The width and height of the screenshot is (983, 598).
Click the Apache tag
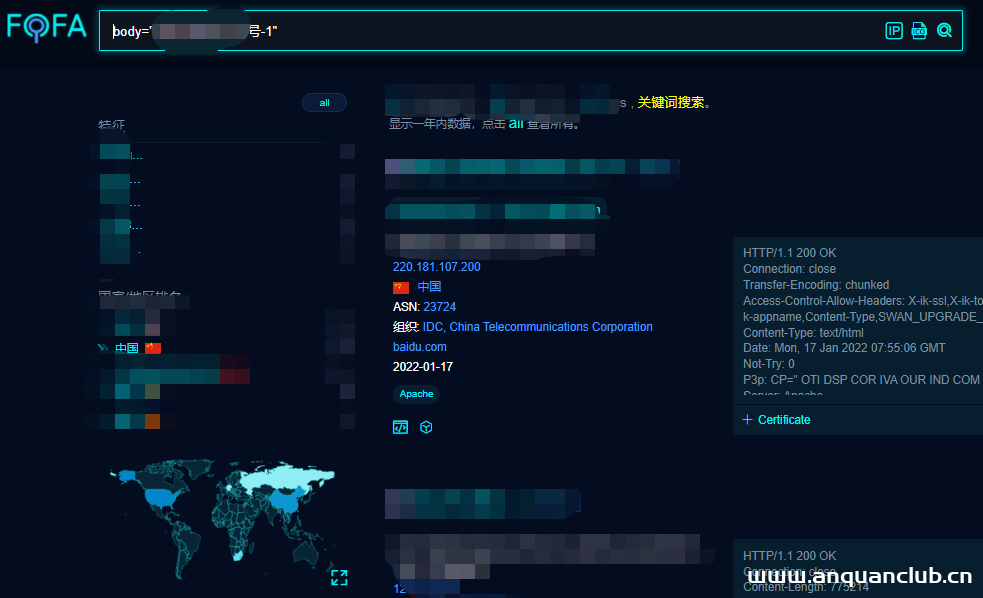(x=416, y=394)
